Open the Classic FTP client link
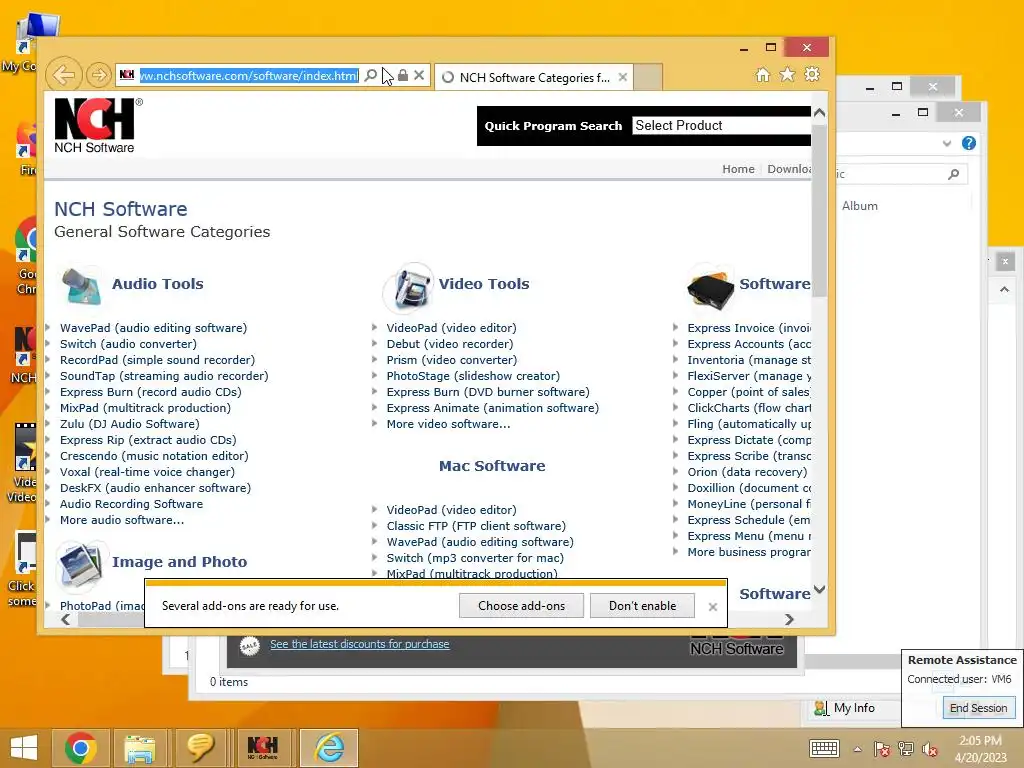 click(x=476, y=526)
